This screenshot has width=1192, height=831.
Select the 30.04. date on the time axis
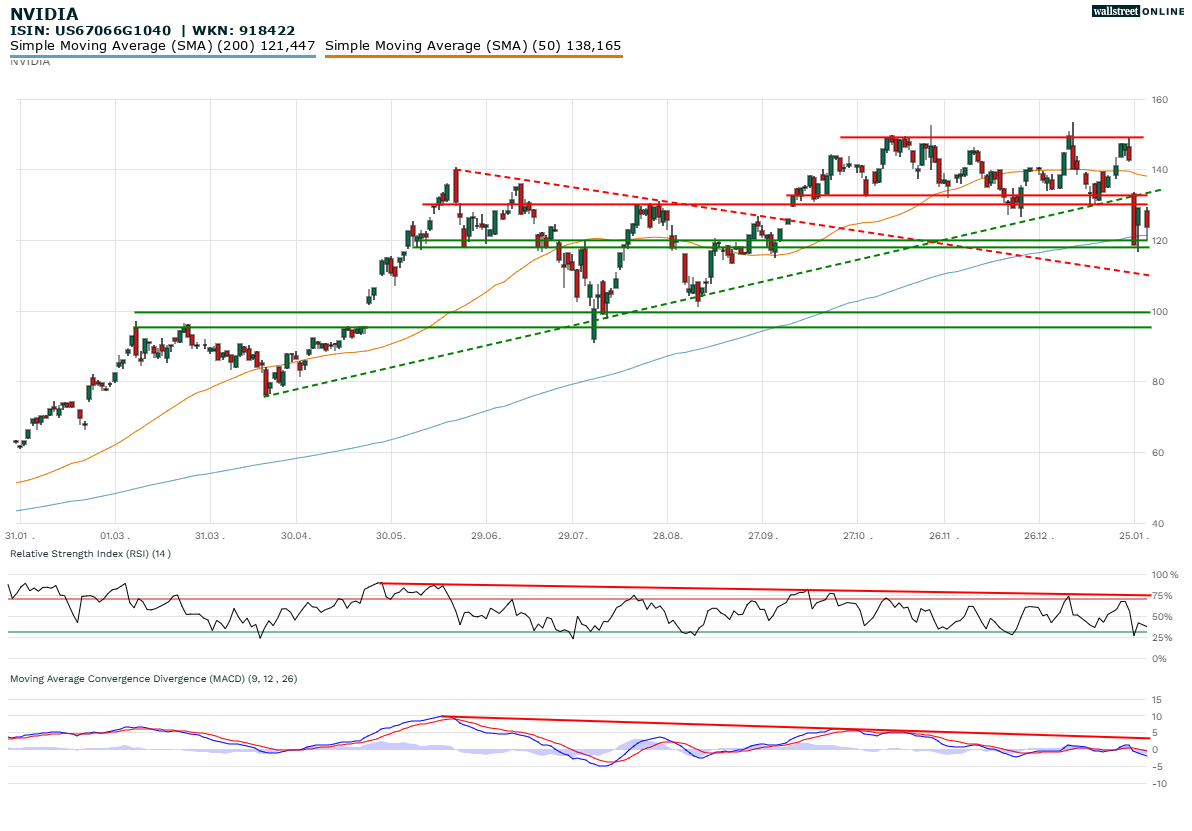(296, 536)
